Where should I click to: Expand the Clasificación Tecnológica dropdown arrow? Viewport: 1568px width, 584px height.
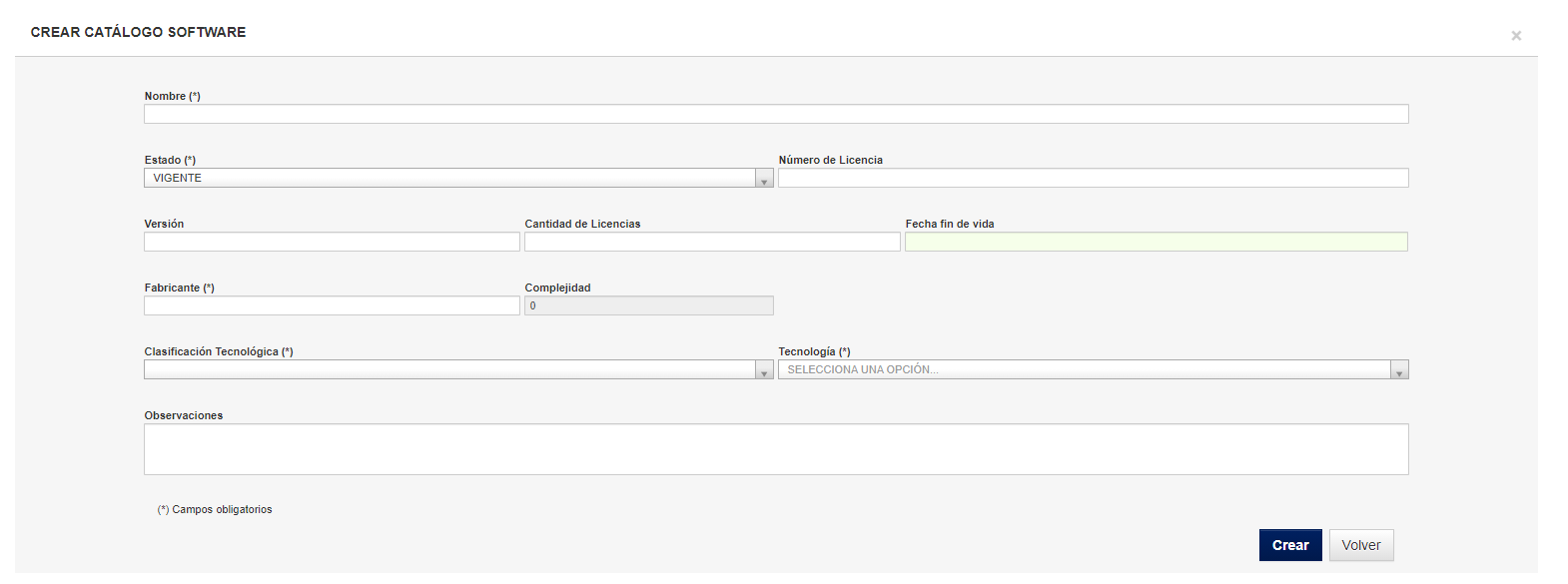[764, 370]
